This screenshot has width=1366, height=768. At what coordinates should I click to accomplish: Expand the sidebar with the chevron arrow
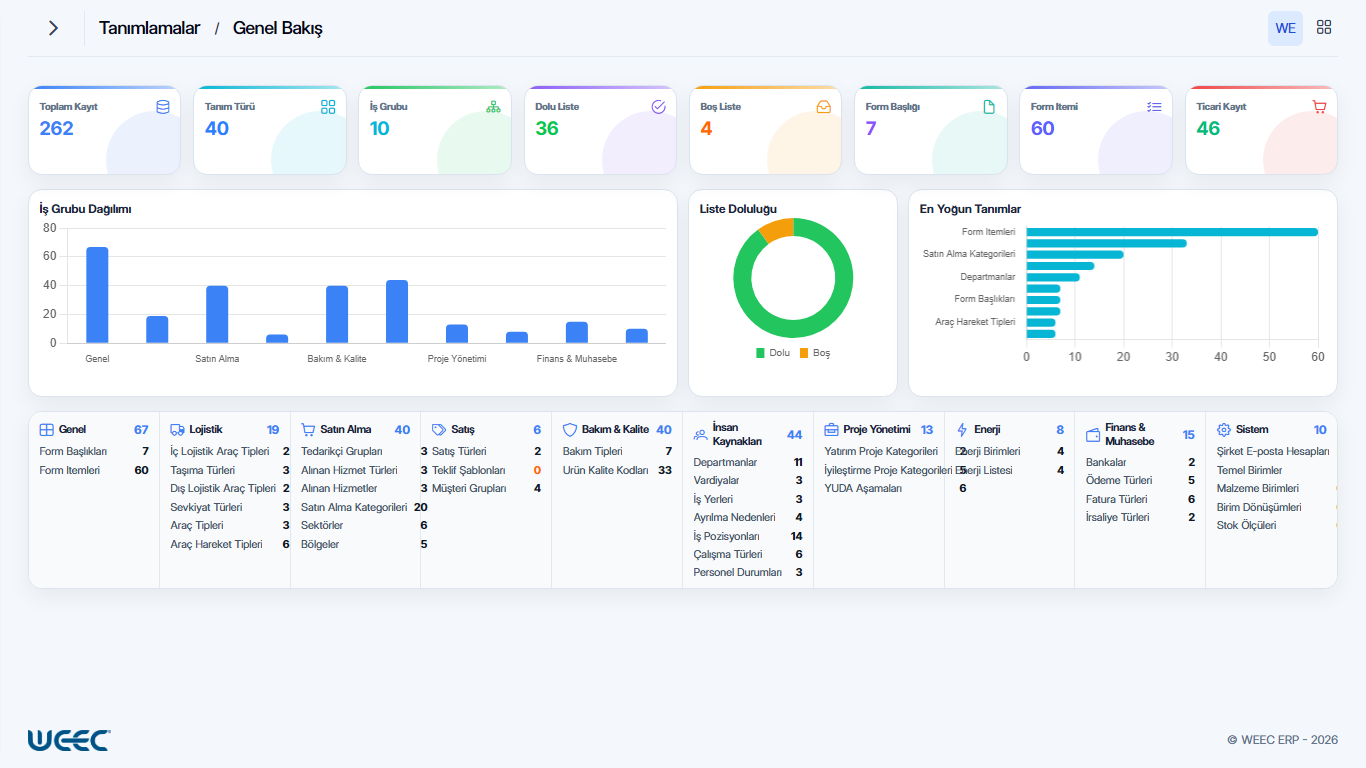tap(53, 28)
